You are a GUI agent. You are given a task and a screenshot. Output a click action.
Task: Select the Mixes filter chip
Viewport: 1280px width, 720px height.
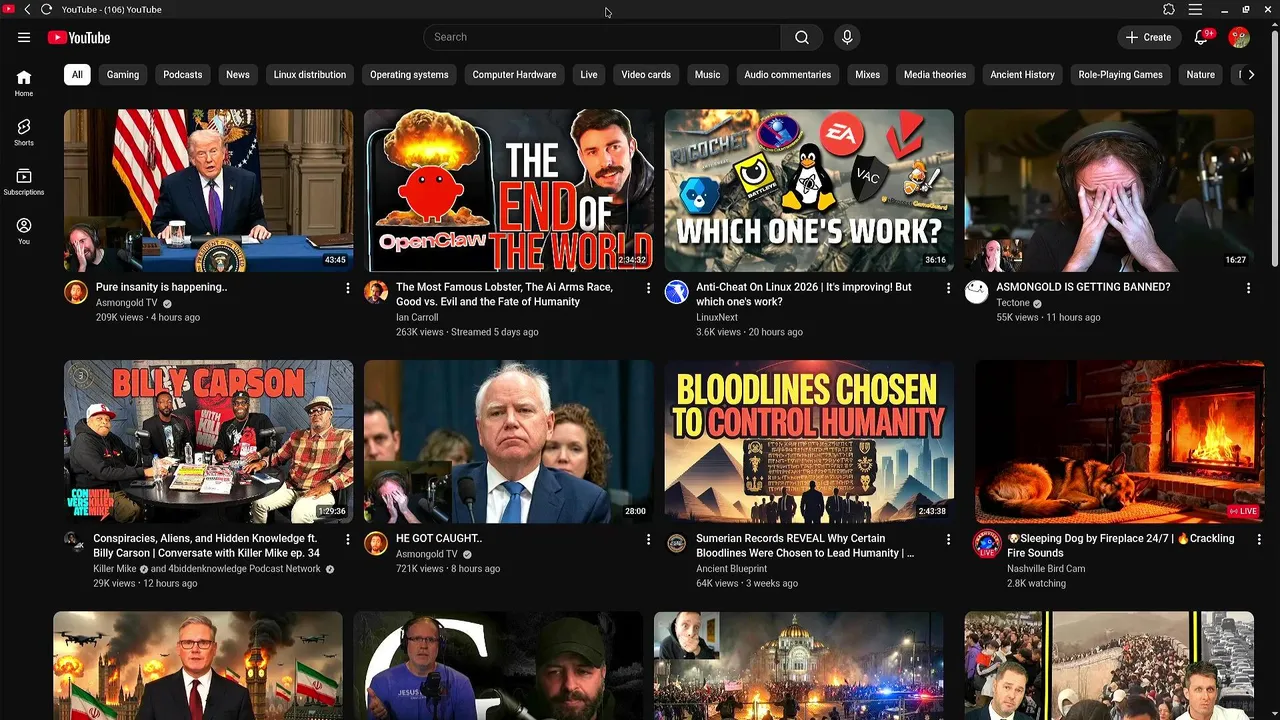click(868, 75)
